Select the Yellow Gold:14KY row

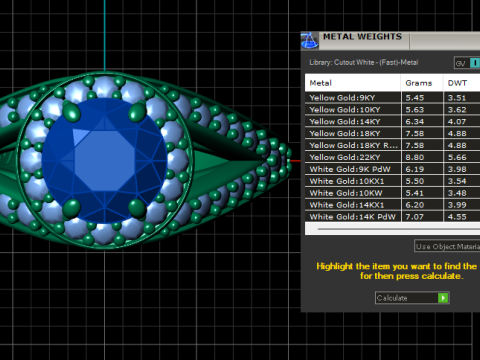point(392,122)
